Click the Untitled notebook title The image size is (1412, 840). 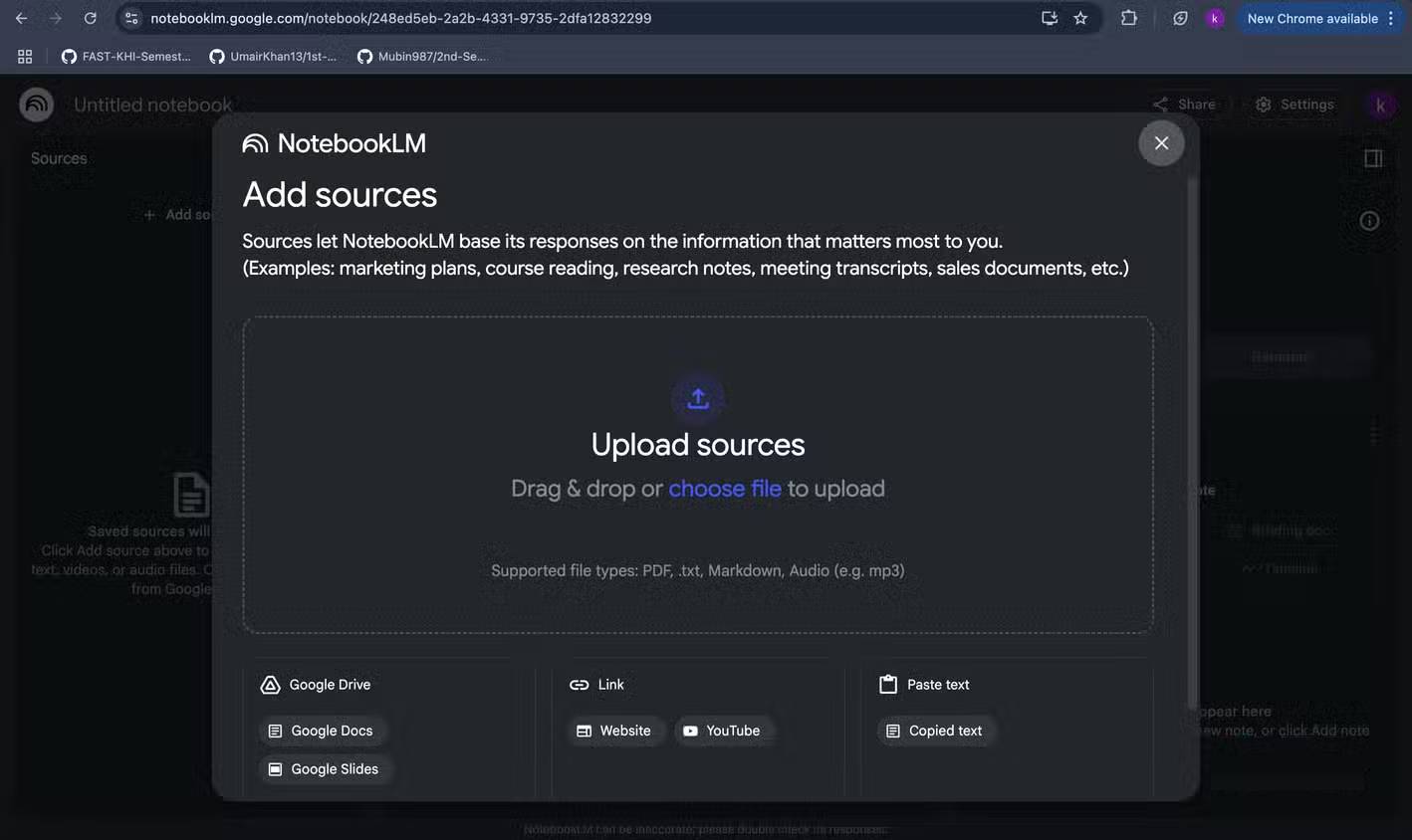[x=152, y=105]
